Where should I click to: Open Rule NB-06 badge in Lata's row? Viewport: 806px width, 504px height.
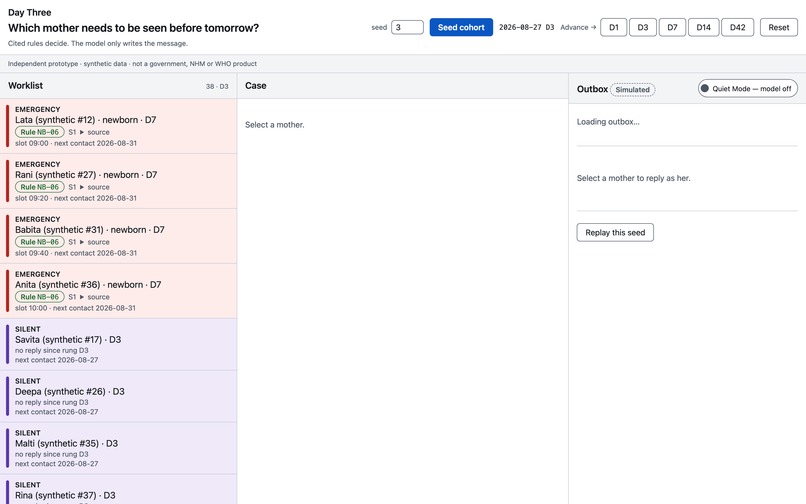point(40,132)
